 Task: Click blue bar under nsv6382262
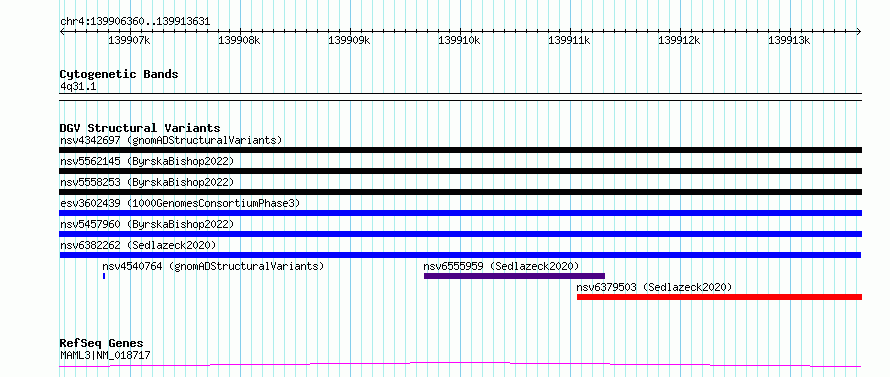(460, 255)
